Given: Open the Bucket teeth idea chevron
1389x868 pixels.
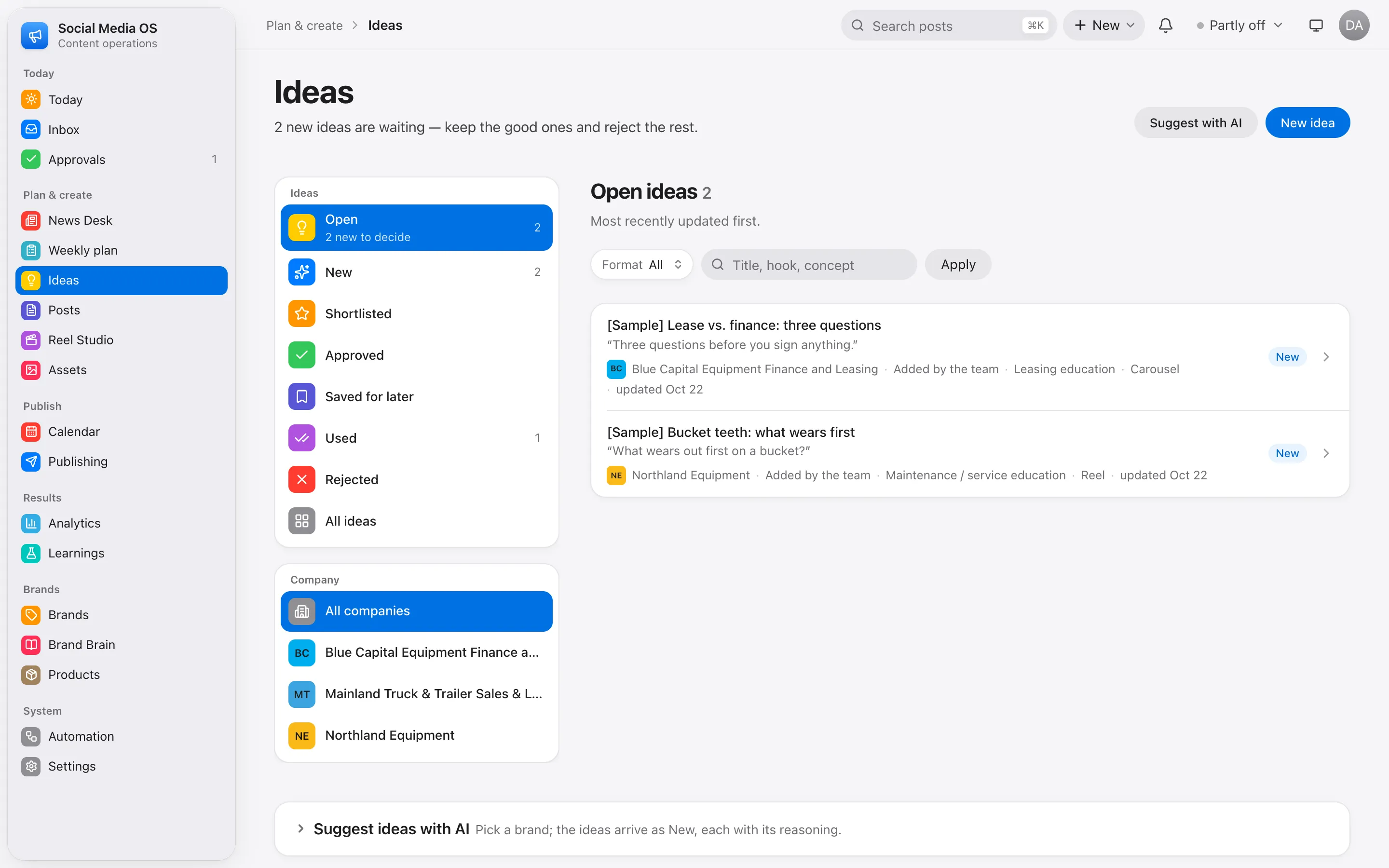Looking at the screenshot, I should pos(1326,453).
